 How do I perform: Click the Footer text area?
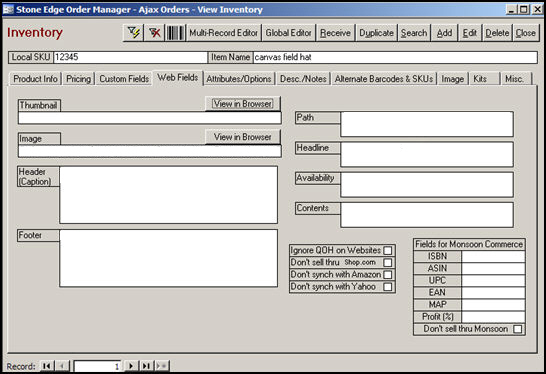tap(169, 258)
